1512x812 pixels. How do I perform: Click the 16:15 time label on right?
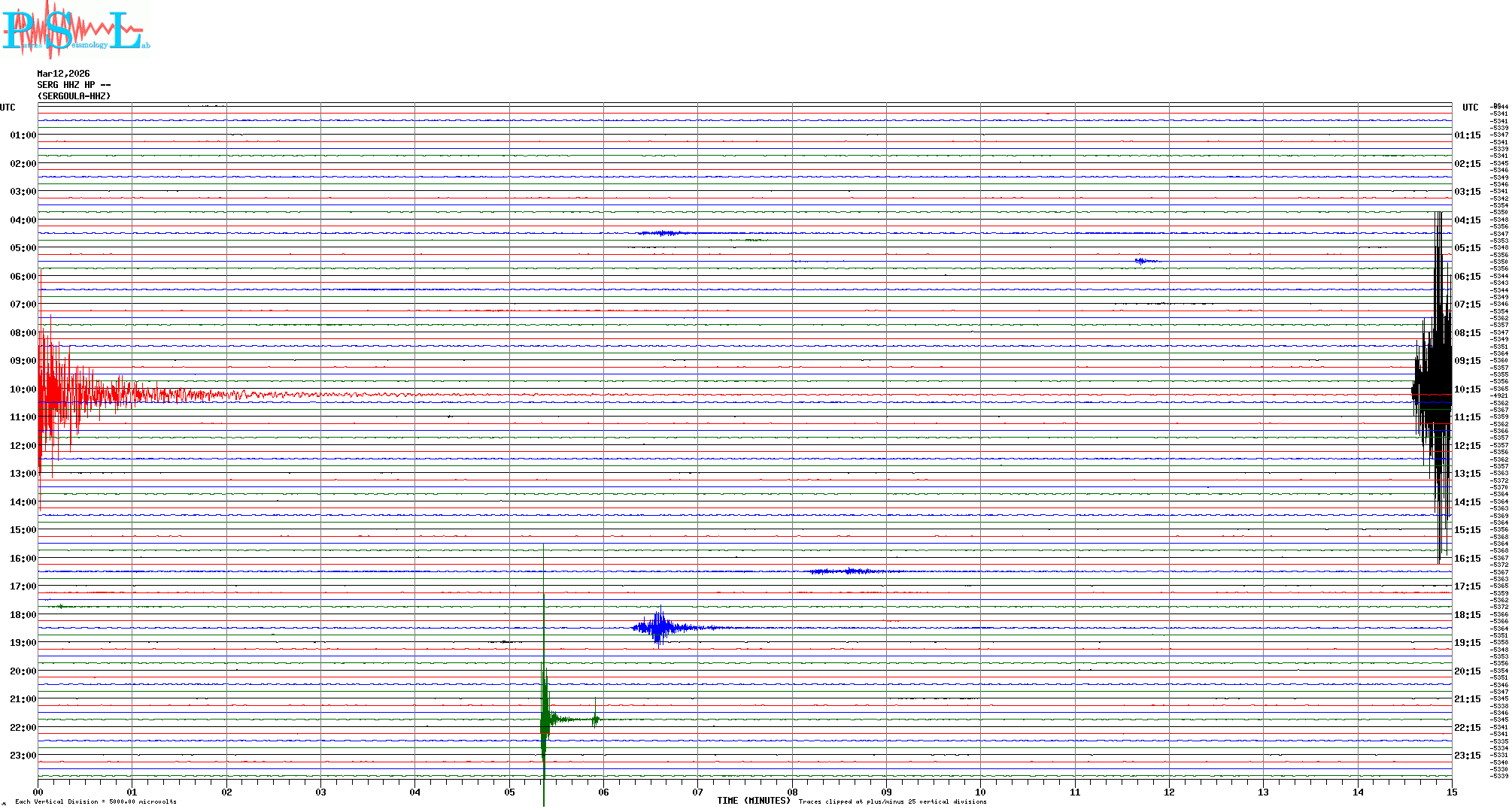click(x=1467, y=559)
